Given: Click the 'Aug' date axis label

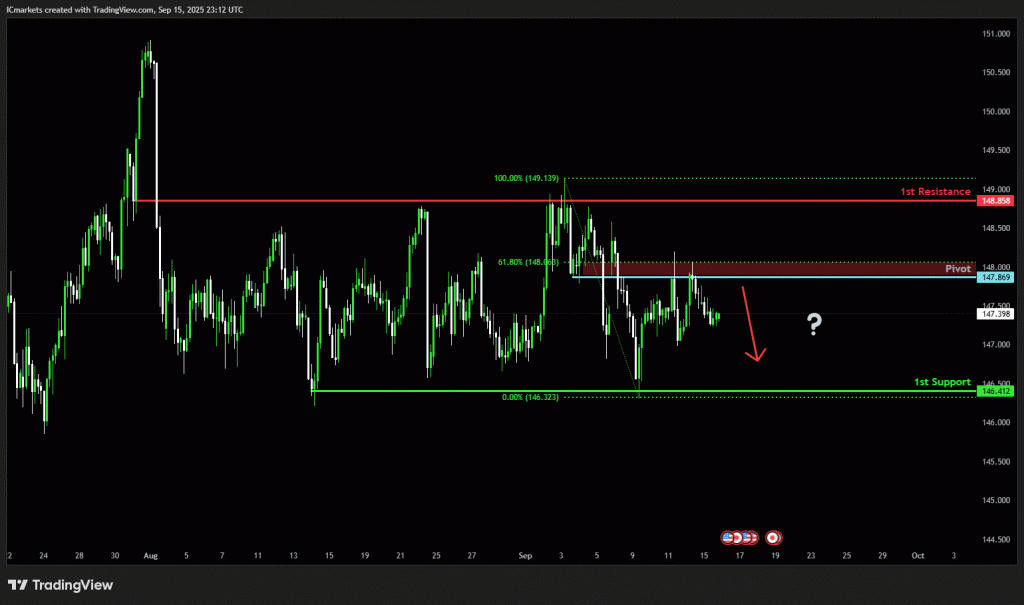Looking at the screenshot, I should [x=150, y=556].
